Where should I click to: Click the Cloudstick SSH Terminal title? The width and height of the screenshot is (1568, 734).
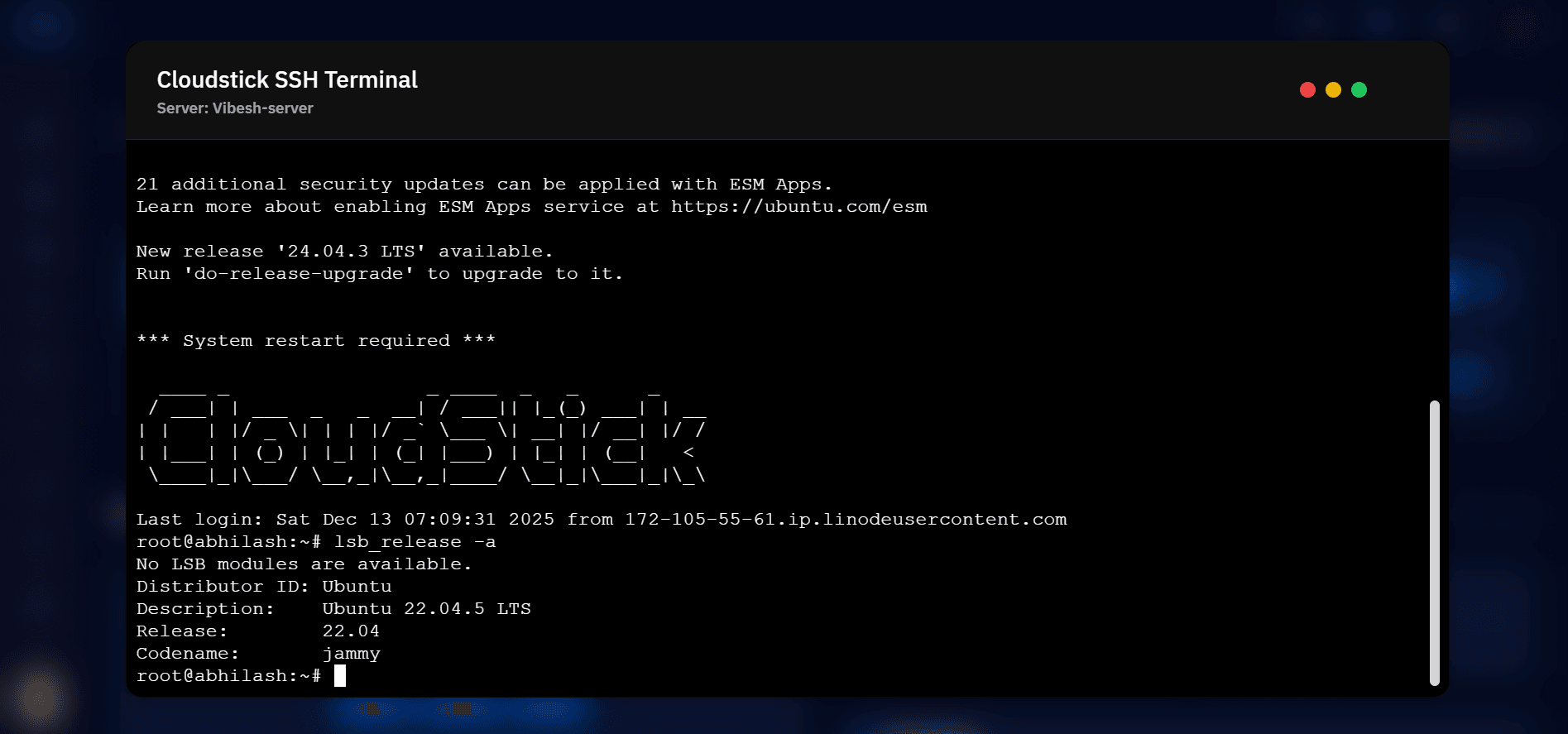click(x=287, y=80)
